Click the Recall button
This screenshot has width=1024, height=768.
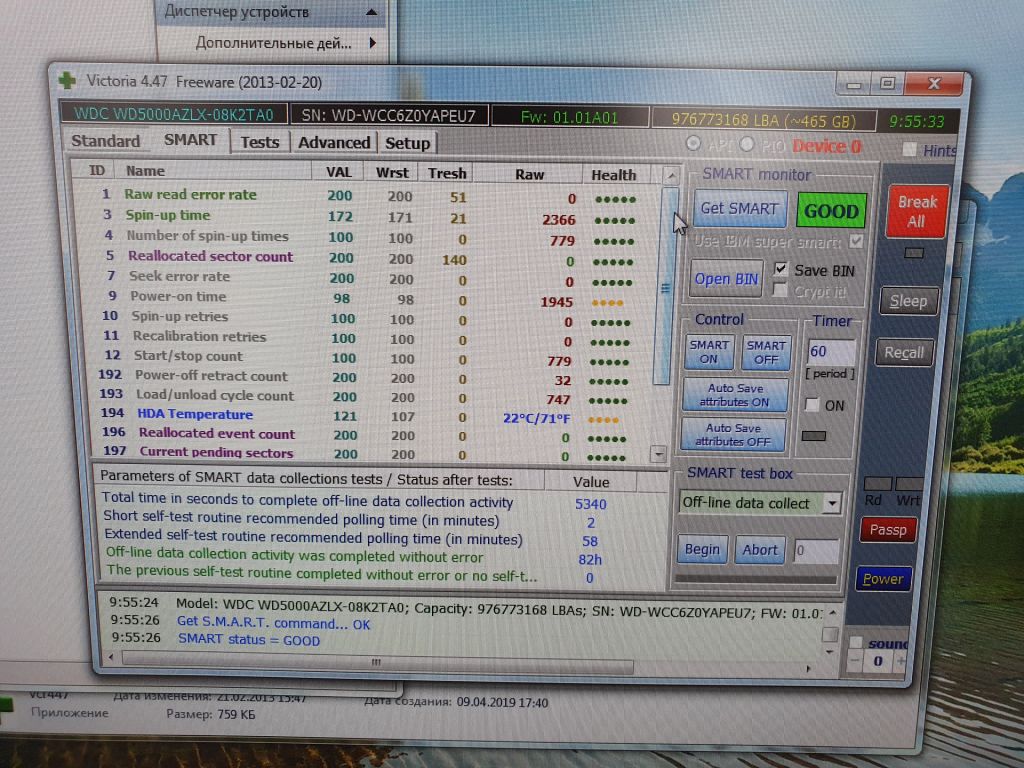[904, 353]
